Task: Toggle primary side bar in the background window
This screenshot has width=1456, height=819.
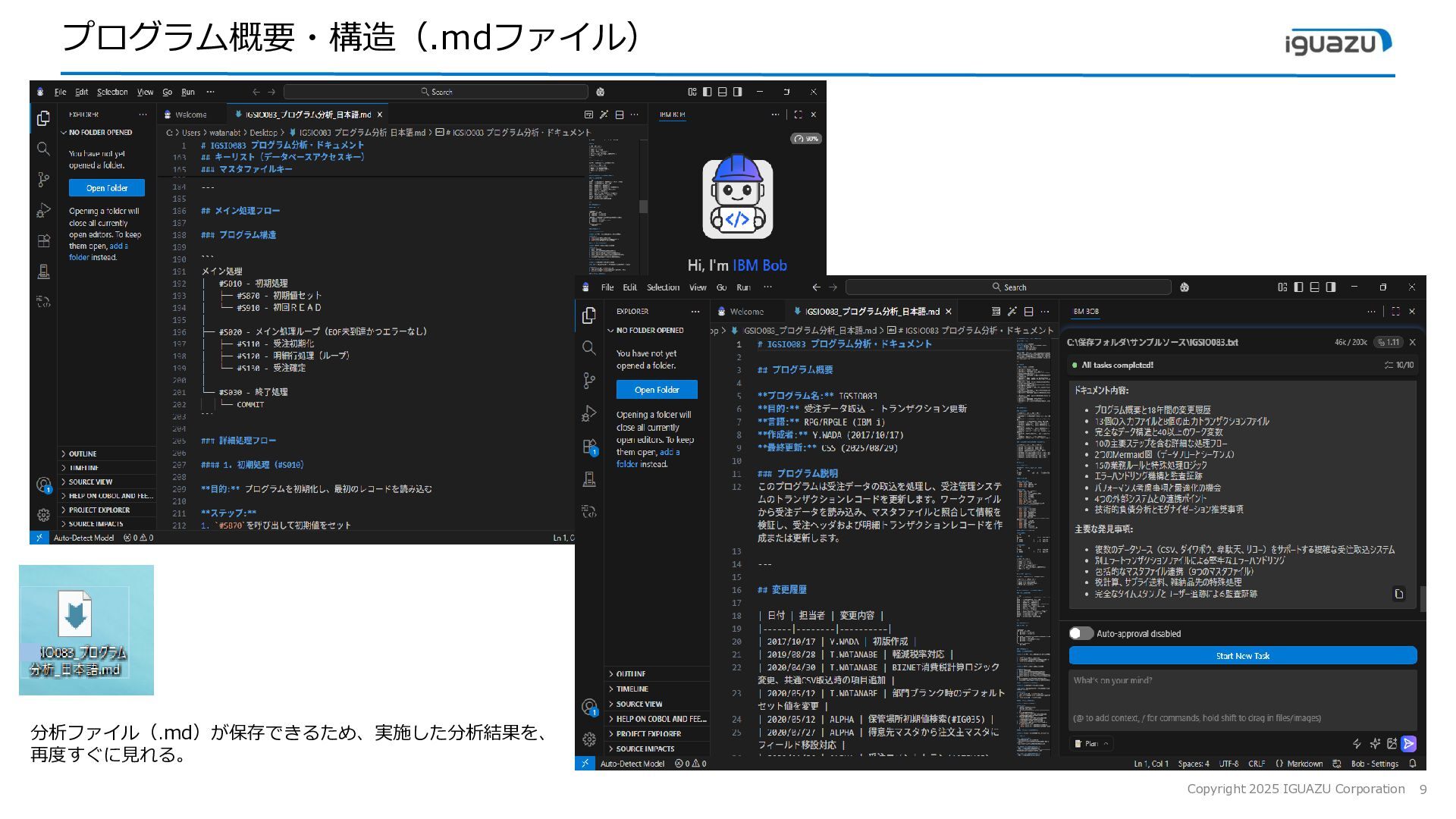Action: point(707,92)
